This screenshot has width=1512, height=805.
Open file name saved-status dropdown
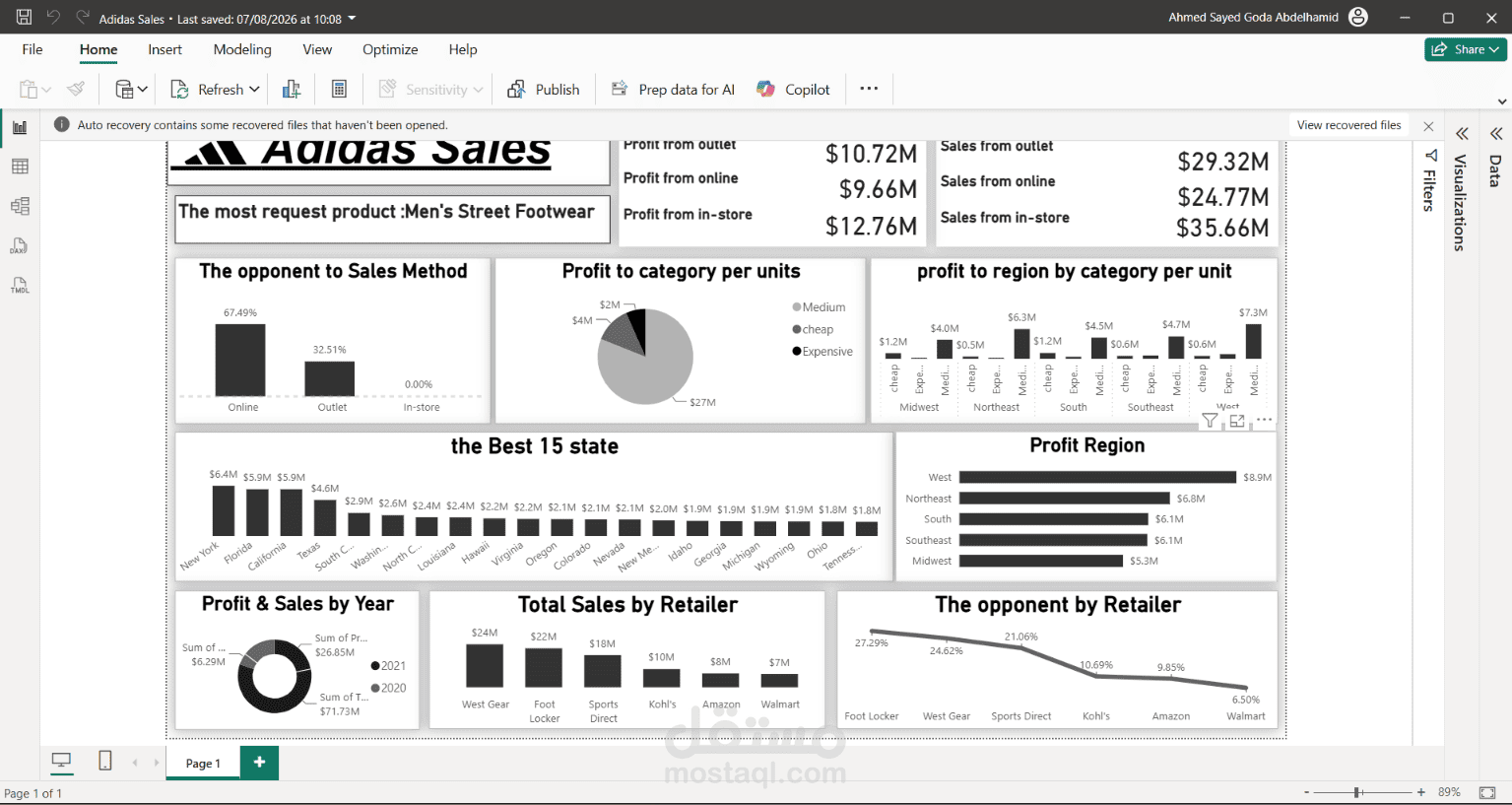click(x=353, y=19)
